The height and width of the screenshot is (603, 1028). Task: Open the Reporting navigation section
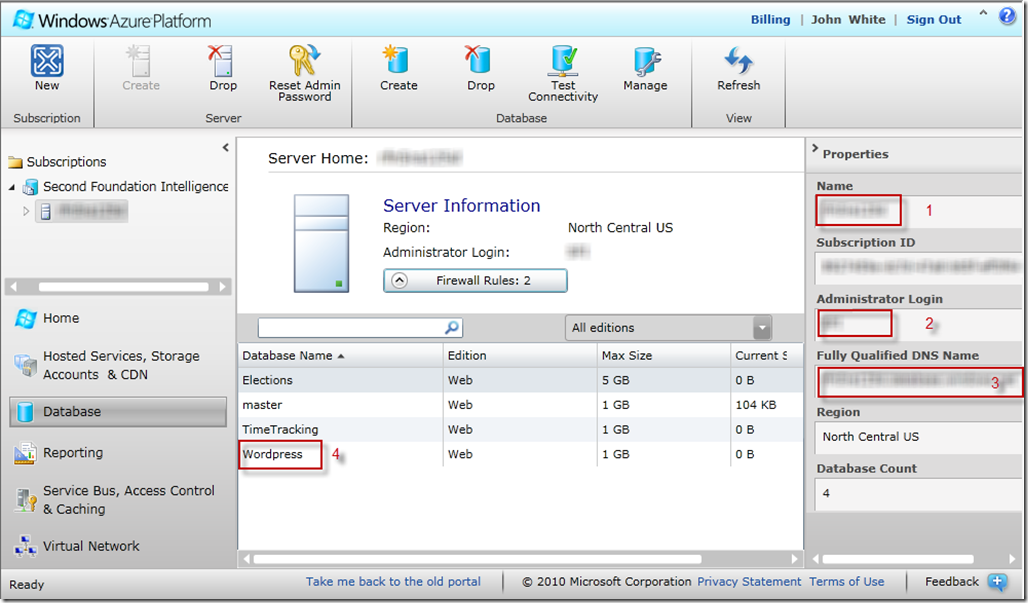pos(58,453)
